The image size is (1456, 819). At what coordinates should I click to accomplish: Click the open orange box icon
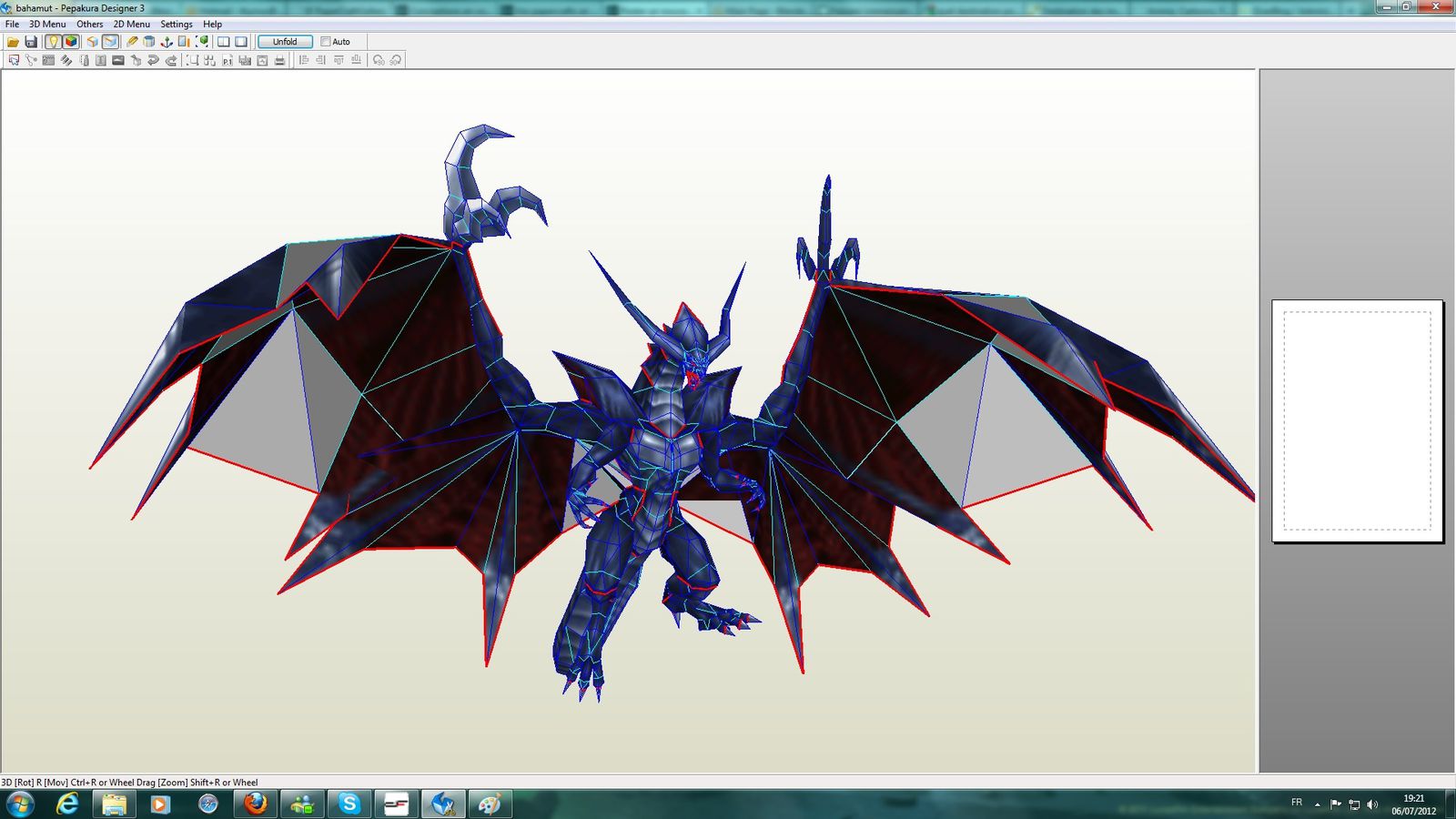pyautogui.click(x=92, y=42)
